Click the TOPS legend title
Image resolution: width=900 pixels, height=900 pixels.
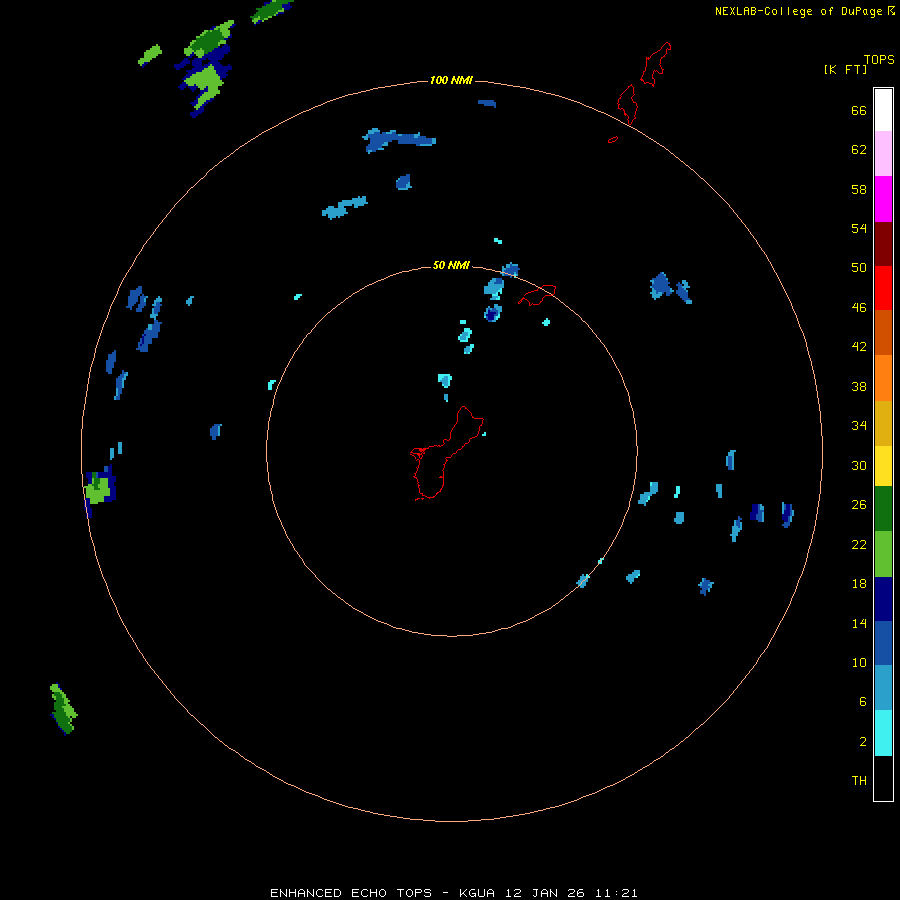[879, 59]
